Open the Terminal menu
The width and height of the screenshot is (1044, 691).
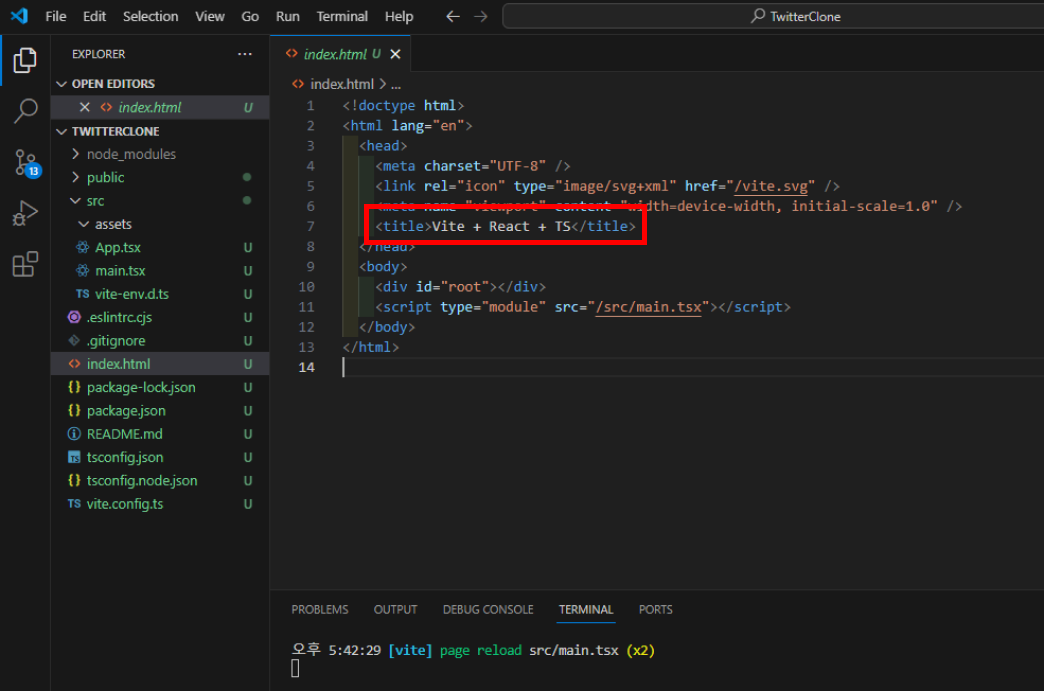coord(342,16)
